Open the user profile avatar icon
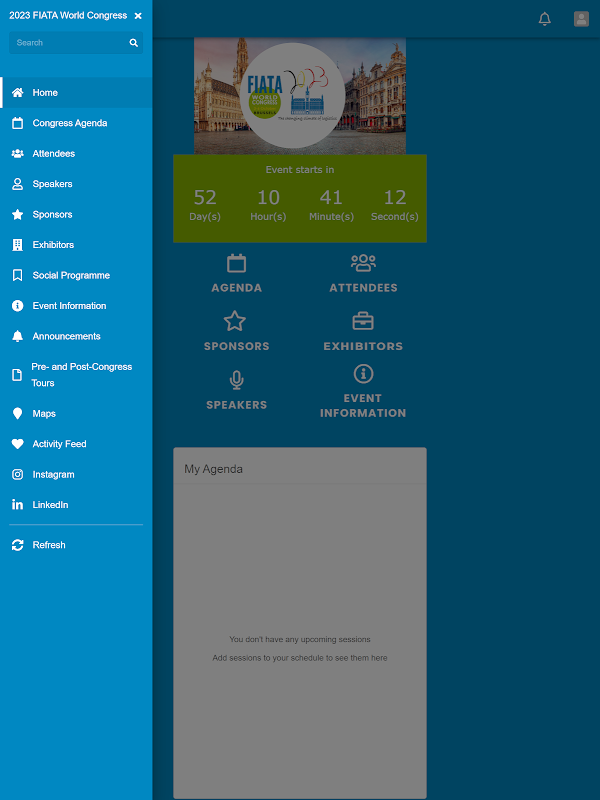This screenshot has width=600, height=800. tap(582, 19)
